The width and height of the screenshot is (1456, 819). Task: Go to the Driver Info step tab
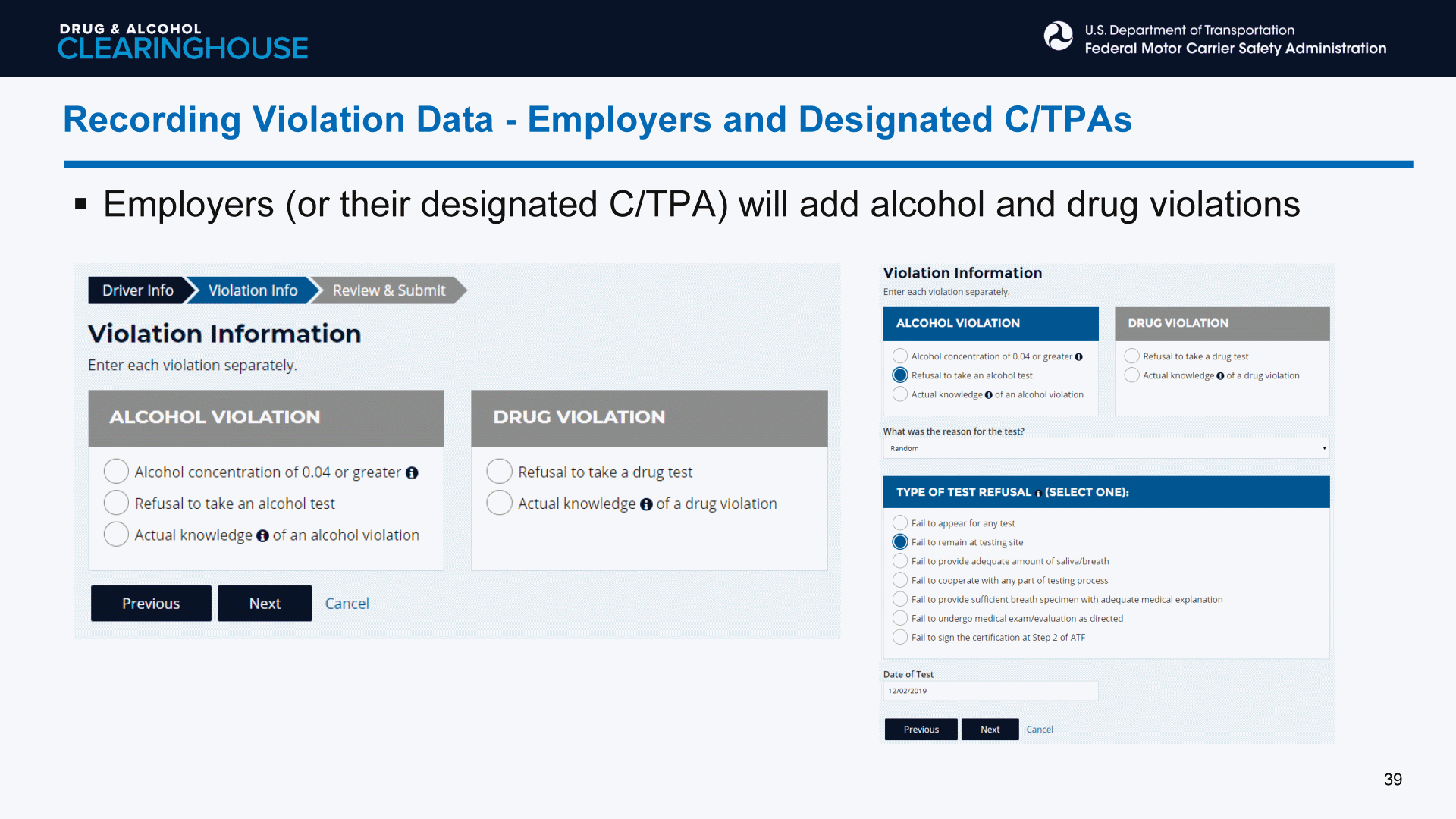(137, 290)
